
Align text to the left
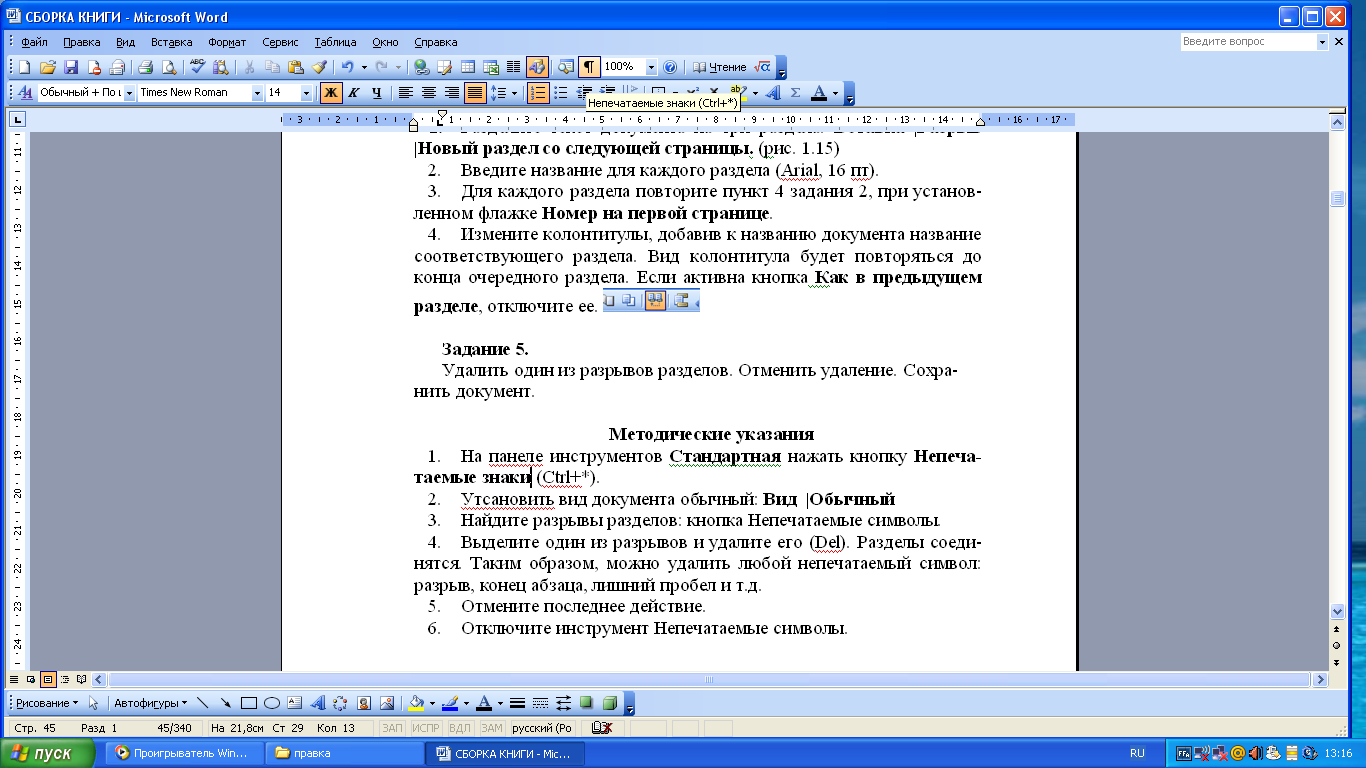(406, 93)
